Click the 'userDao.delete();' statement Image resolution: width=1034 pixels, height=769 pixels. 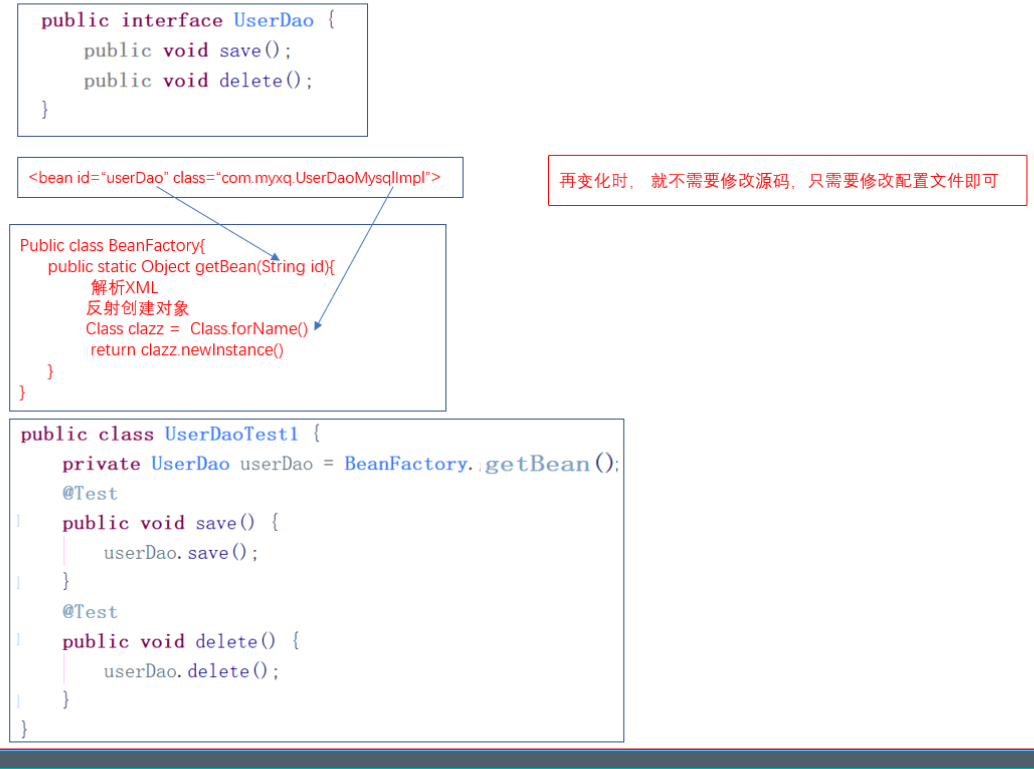191,671
